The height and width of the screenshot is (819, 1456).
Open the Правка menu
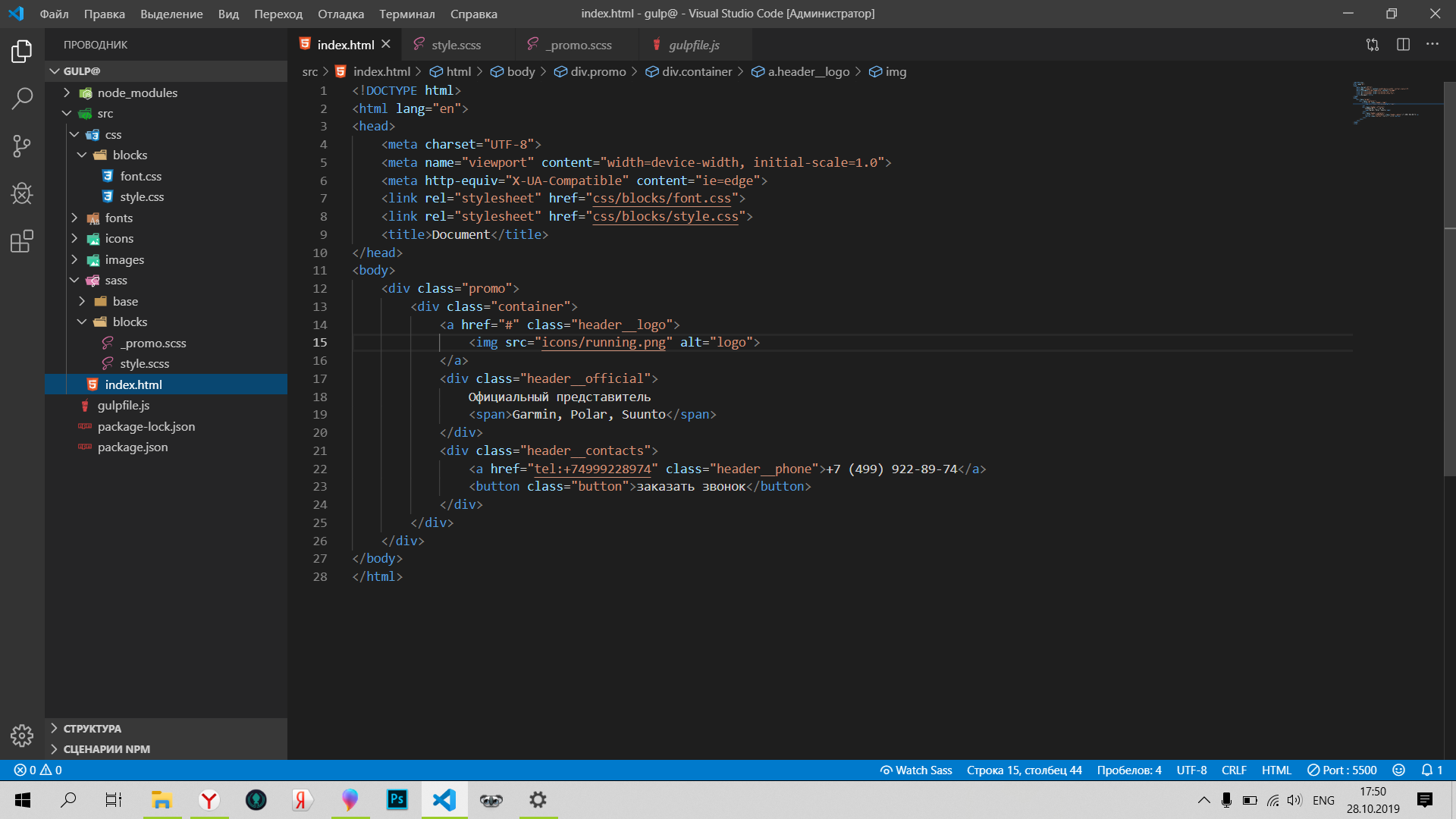pos(104,14)
